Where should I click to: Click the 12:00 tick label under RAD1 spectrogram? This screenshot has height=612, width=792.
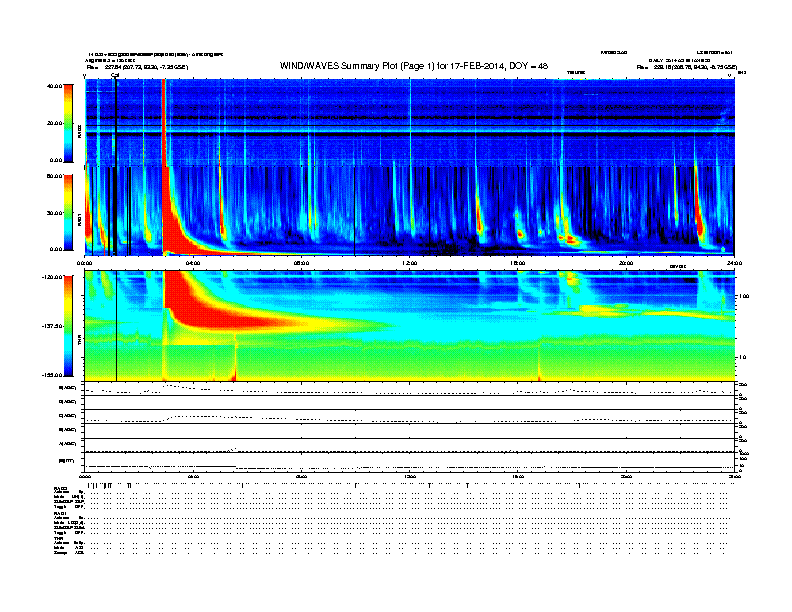[x=410, y=263]
